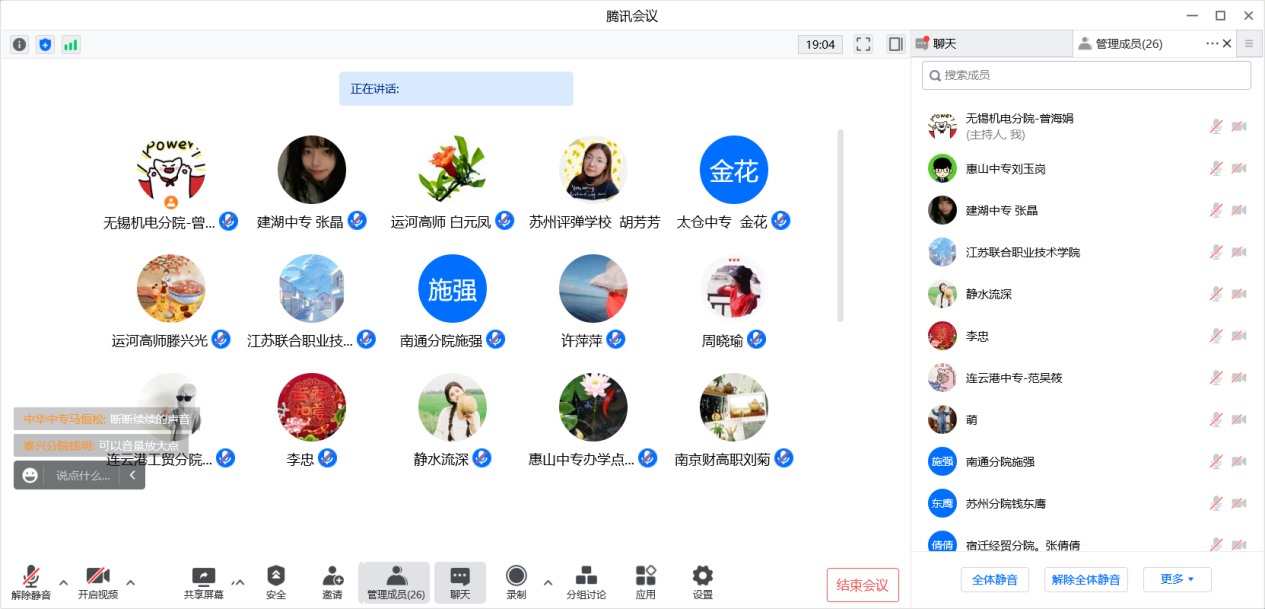Collapse the chat input with arrow
Screen dimensions: 1265x609
coord(133,476)
